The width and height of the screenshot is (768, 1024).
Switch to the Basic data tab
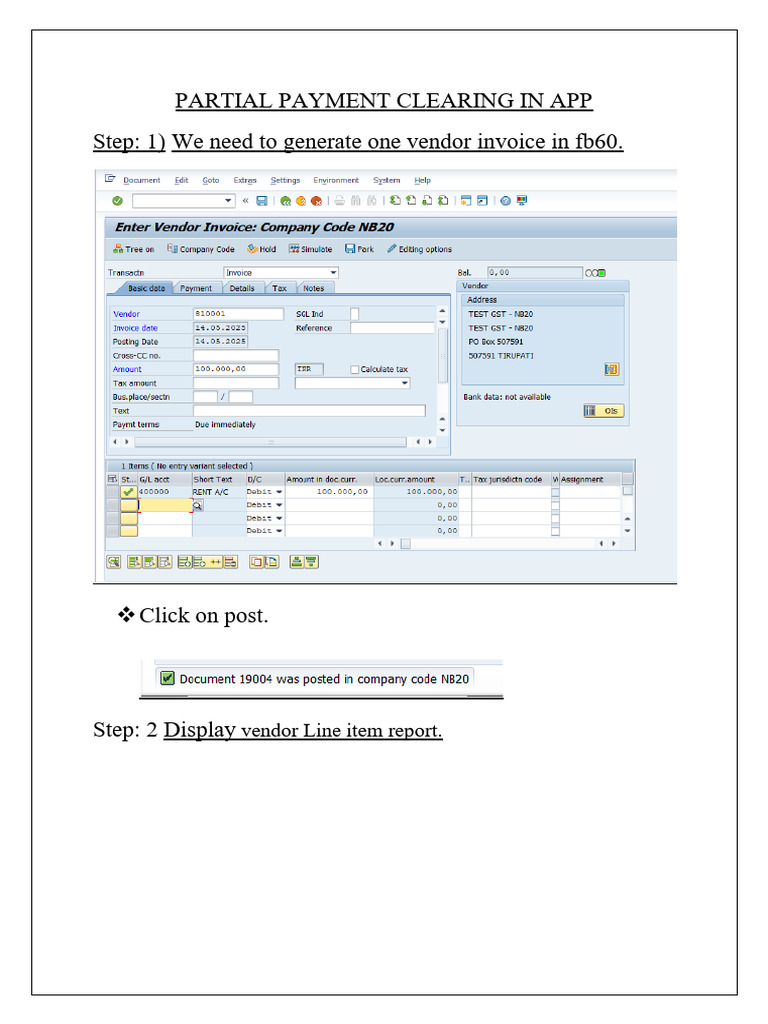(x=146, y=288)
